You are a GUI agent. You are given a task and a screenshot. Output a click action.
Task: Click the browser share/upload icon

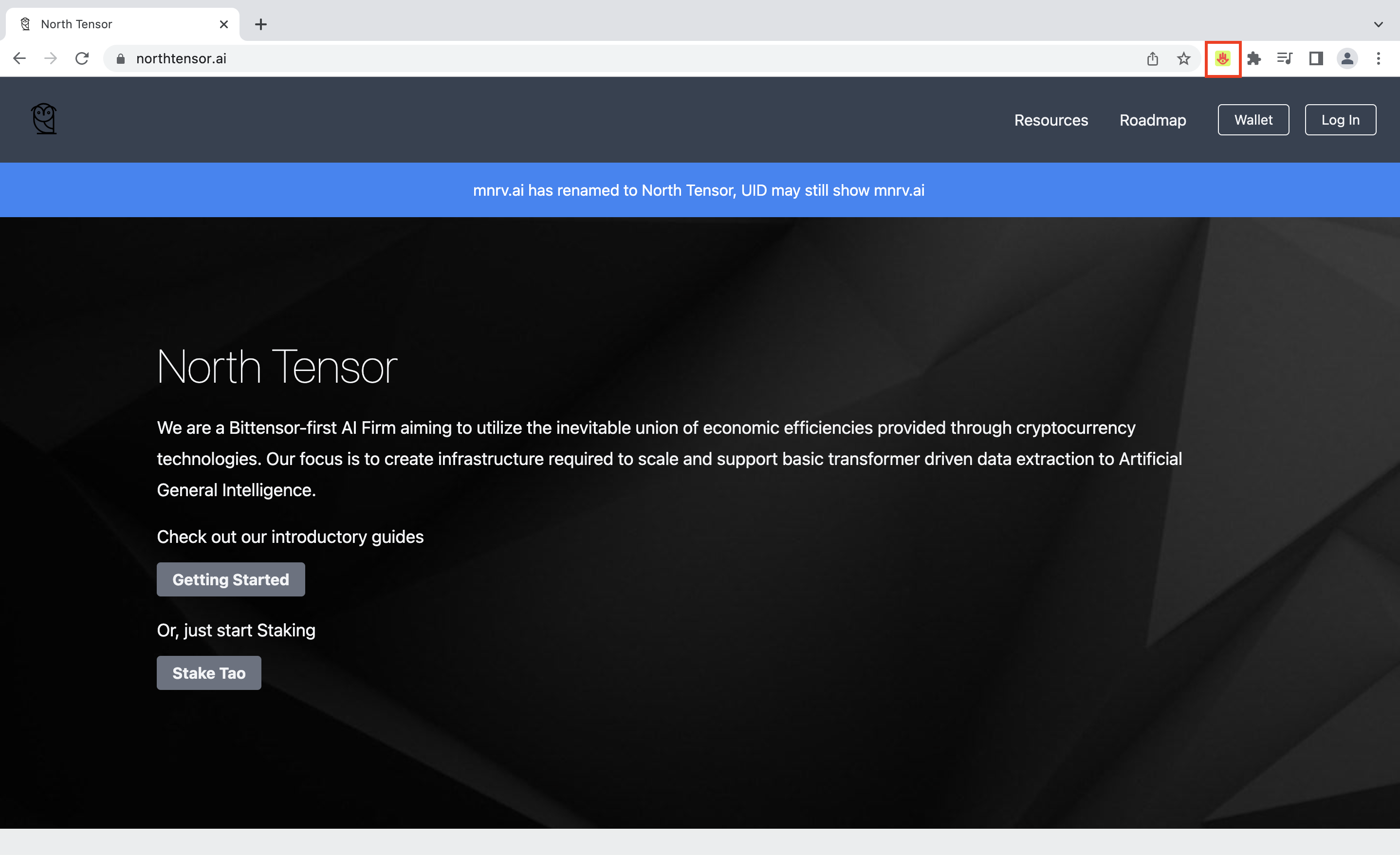tap(1153, 57)
